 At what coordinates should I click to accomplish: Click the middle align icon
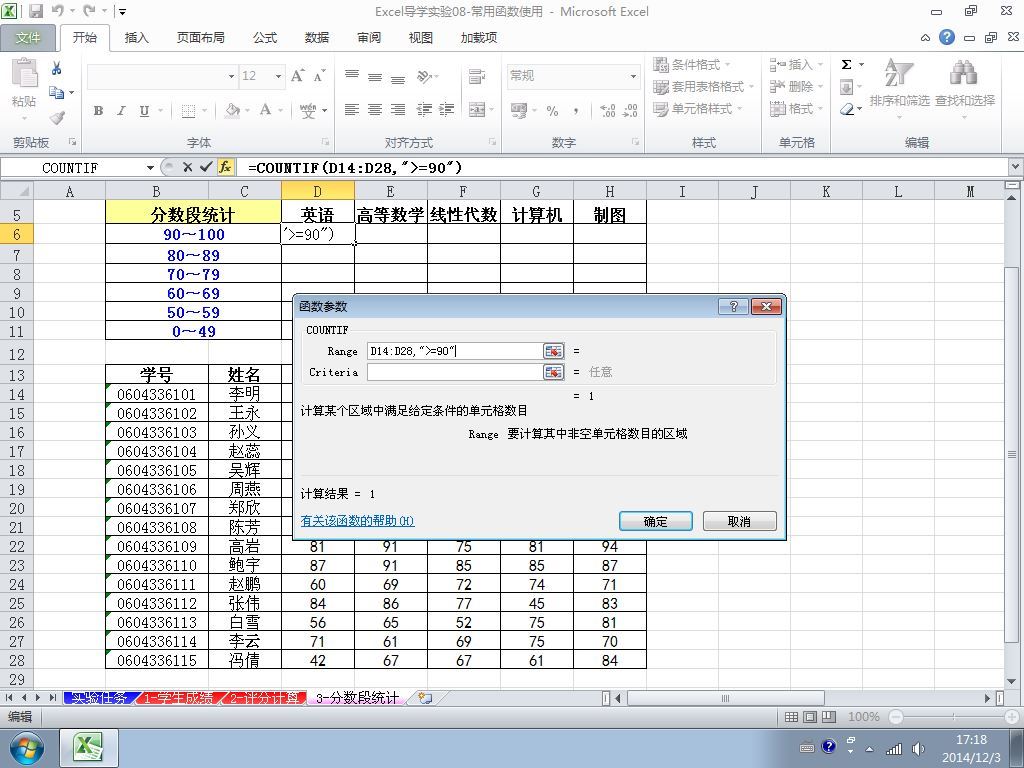375,77
